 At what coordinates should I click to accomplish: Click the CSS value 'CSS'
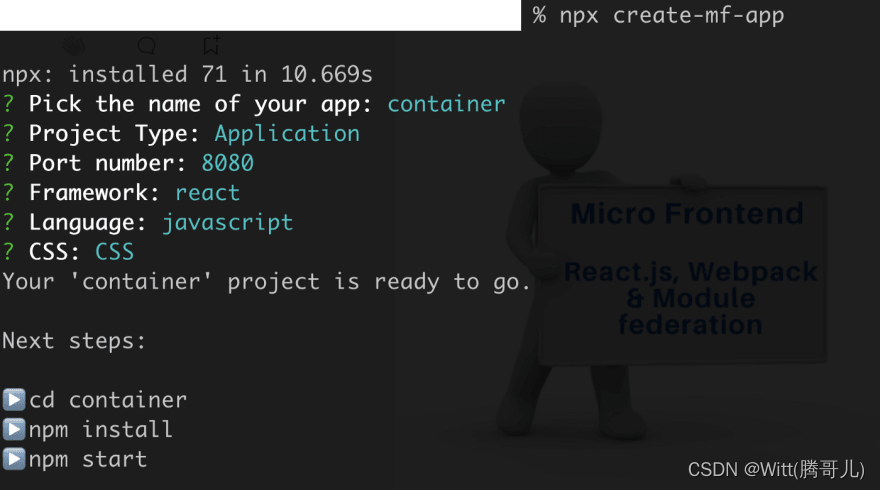(x=114, y=252)
